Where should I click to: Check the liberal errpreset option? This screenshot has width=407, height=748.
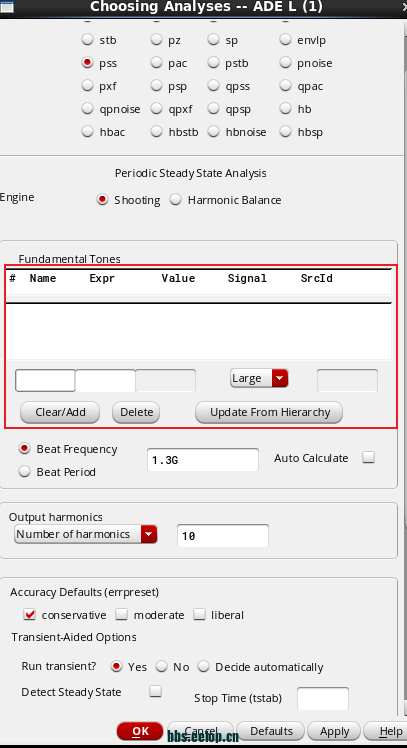[x=199, y=614]
